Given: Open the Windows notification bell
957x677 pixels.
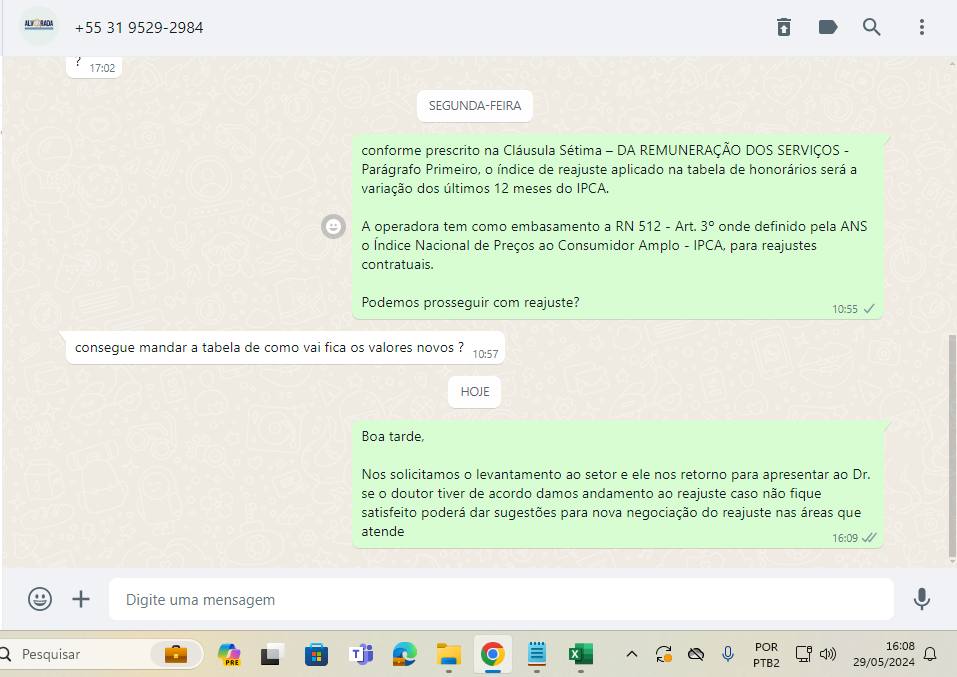Looking at the screenshot, I should pyautogui.click(x=930, y=654).
